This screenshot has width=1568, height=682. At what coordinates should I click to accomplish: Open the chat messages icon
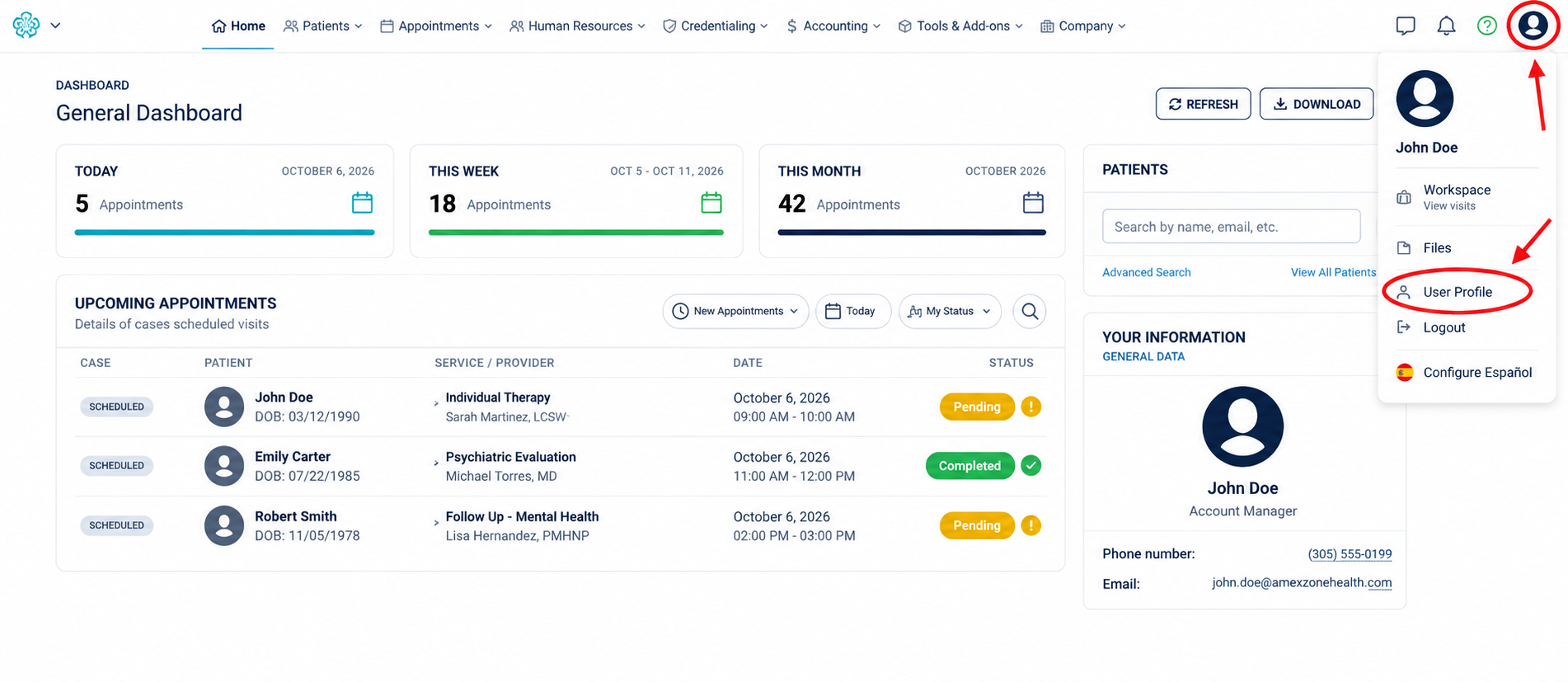(1406, 26)
